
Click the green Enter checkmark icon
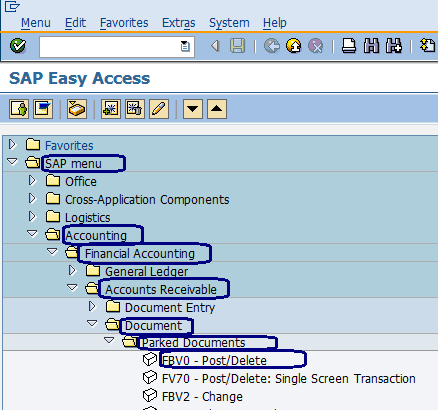(18, 46)
